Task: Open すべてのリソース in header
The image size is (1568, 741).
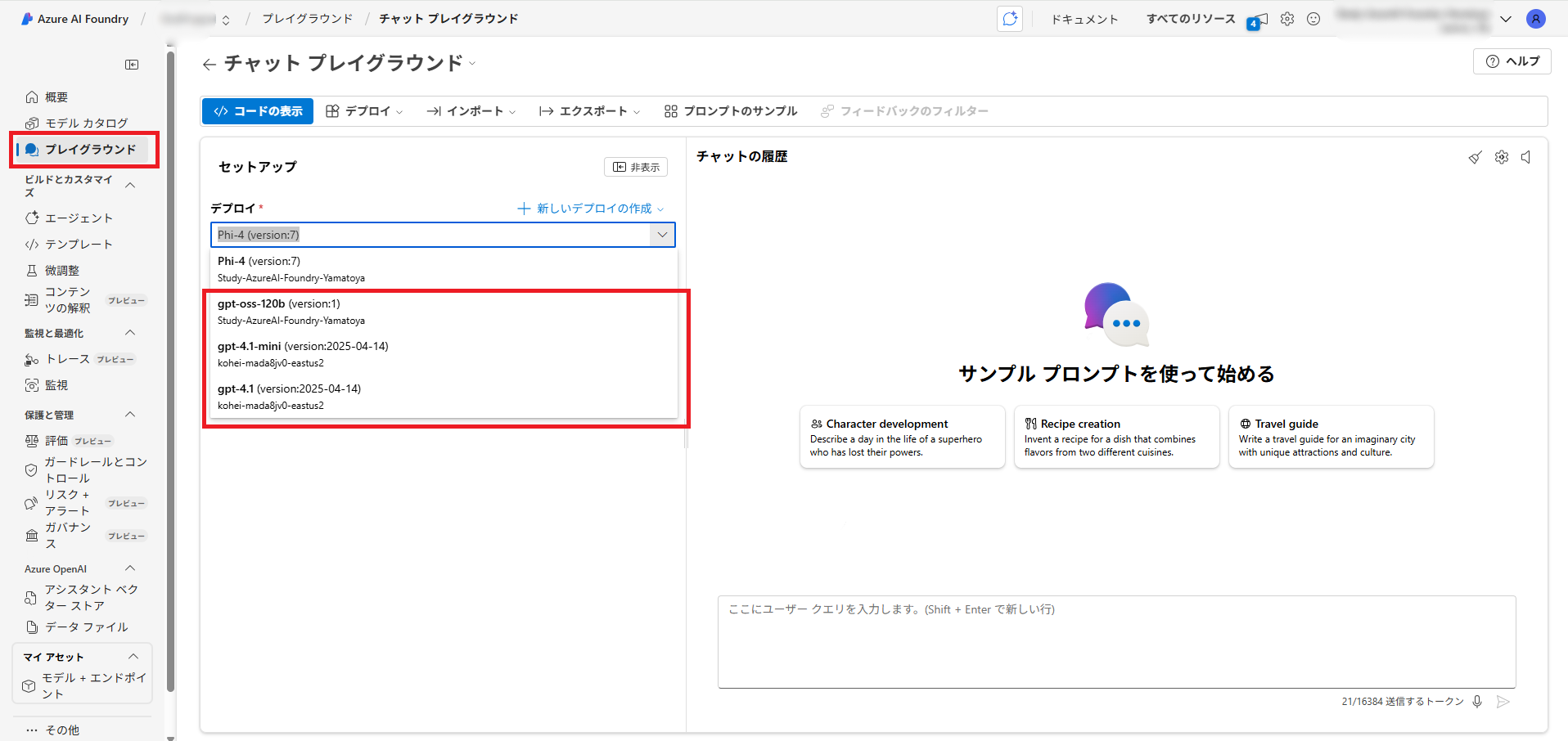Action: (1191, 19)
